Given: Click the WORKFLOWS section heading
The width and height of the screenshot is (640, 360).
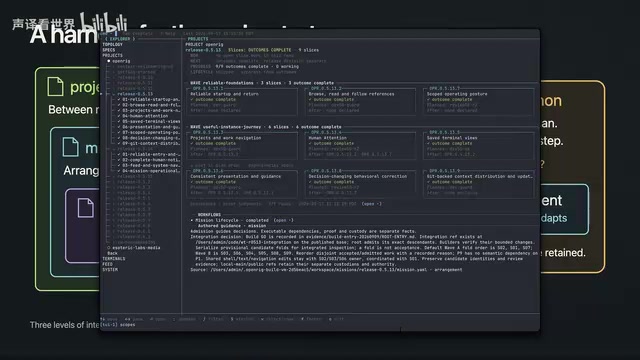Looking at the screenshot, I should [x=209, y=215].
